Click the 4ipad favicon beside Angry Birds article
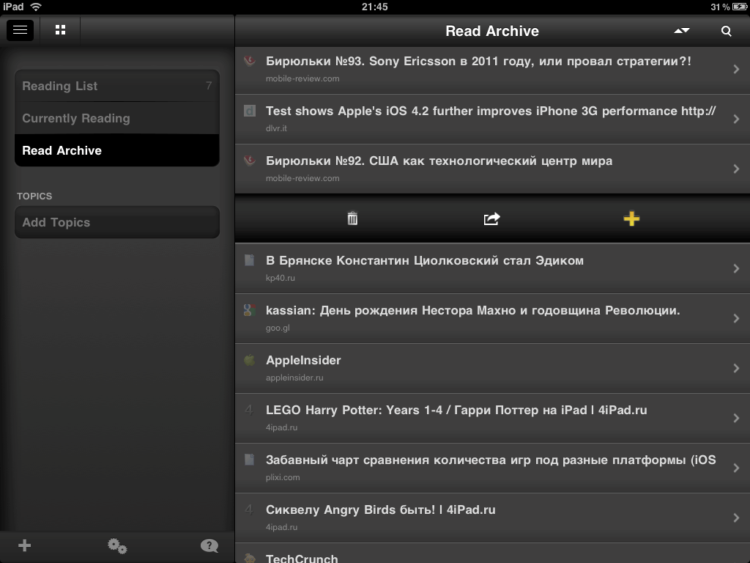Screen dimensions: 750x563 pyautogui.click(x=249, y=509)
